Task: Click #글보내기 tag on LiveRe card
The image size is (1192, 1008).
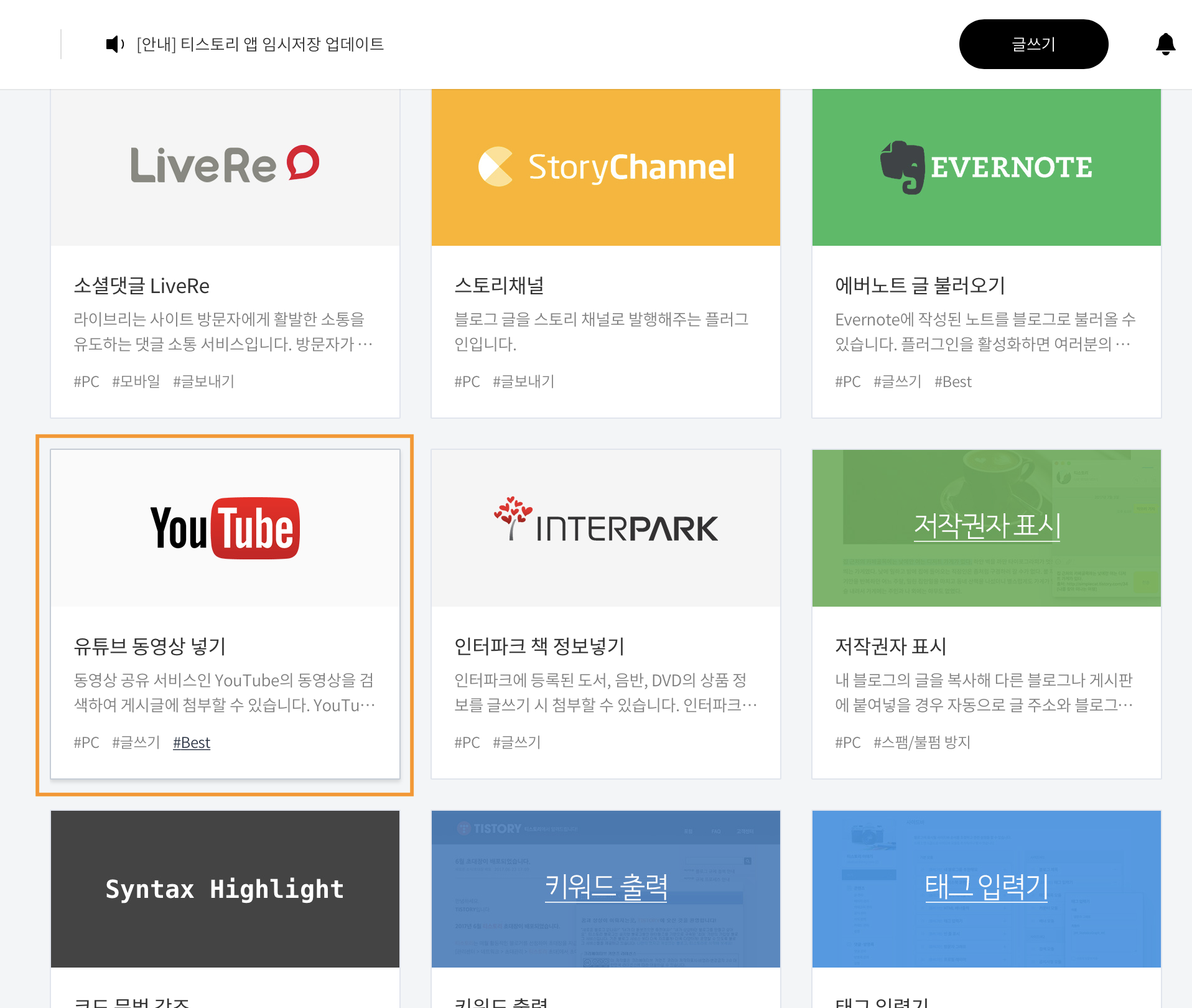Action: pyautogui.click(x=203, y=381)
